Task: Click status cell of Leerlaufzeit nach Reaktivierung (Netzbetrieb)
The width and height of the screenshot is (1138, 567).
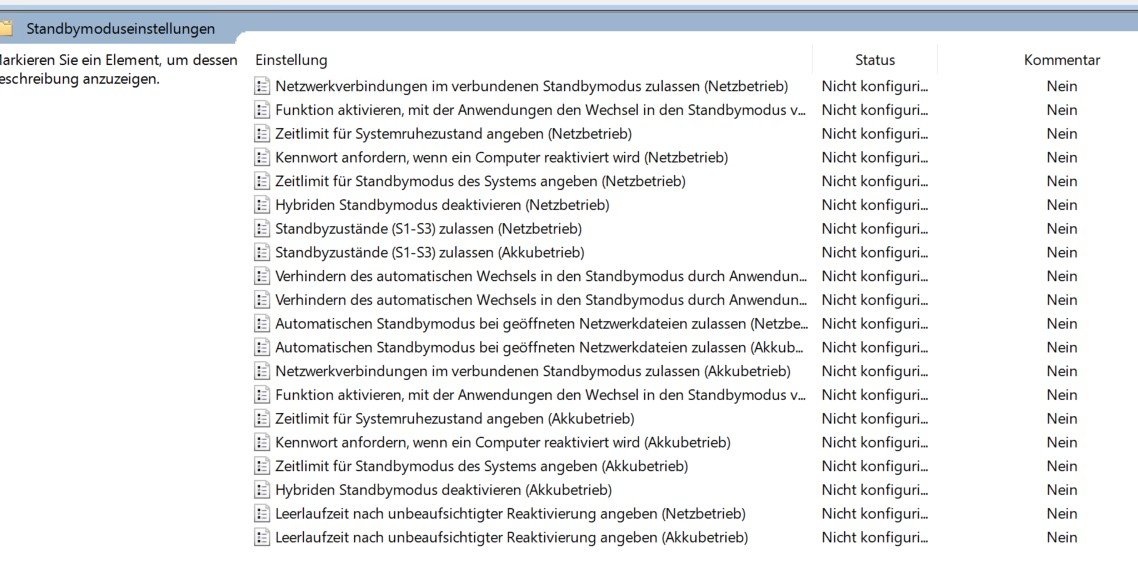Action: (x=875, y=514)
